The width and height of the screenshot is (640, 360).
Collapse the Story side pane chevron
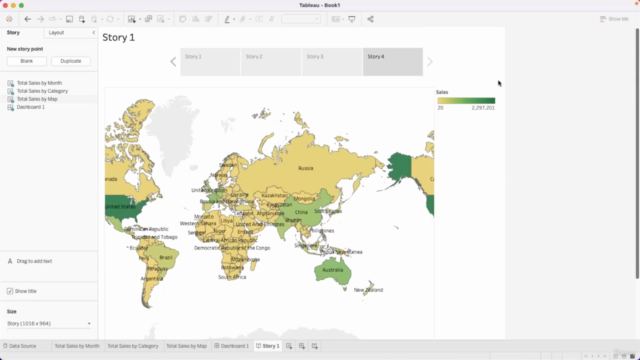coord(93,32)
